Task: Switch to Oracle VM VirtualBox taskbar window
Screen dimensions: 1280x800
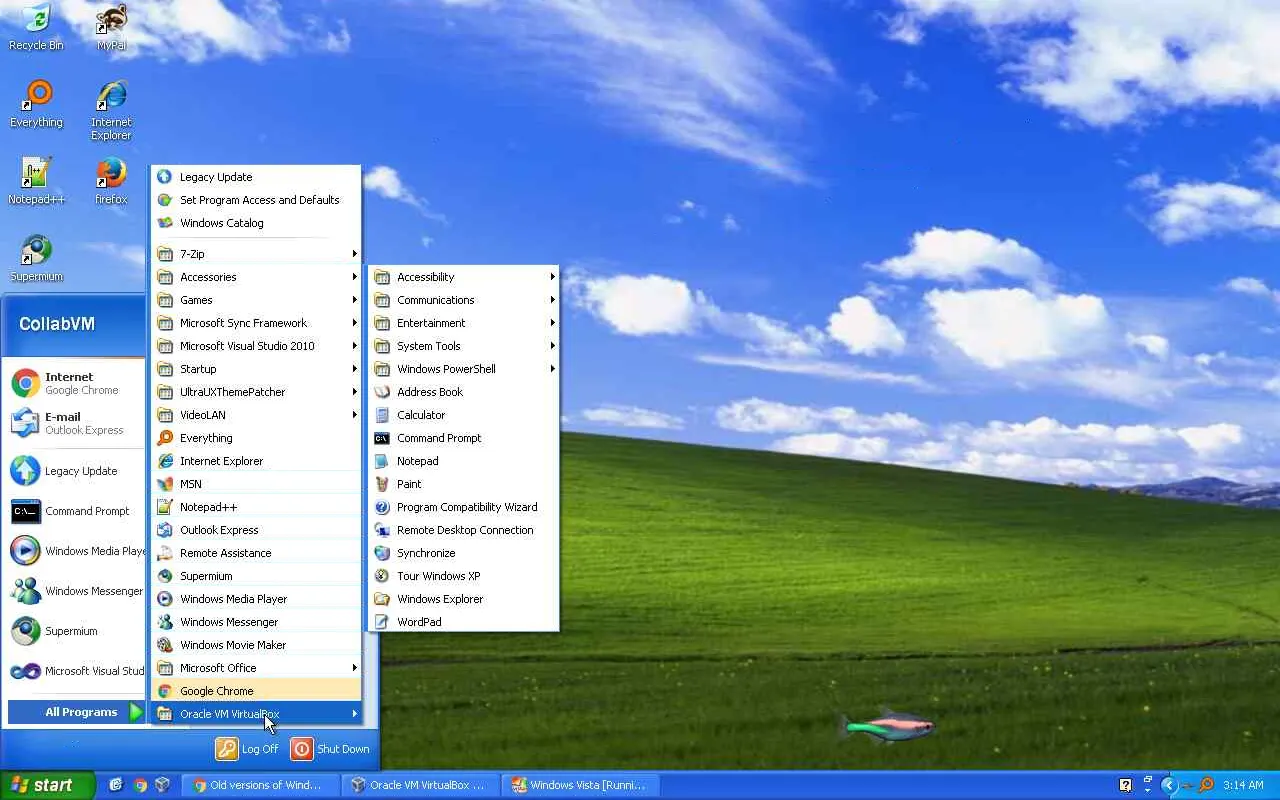Action: (418, 785)
